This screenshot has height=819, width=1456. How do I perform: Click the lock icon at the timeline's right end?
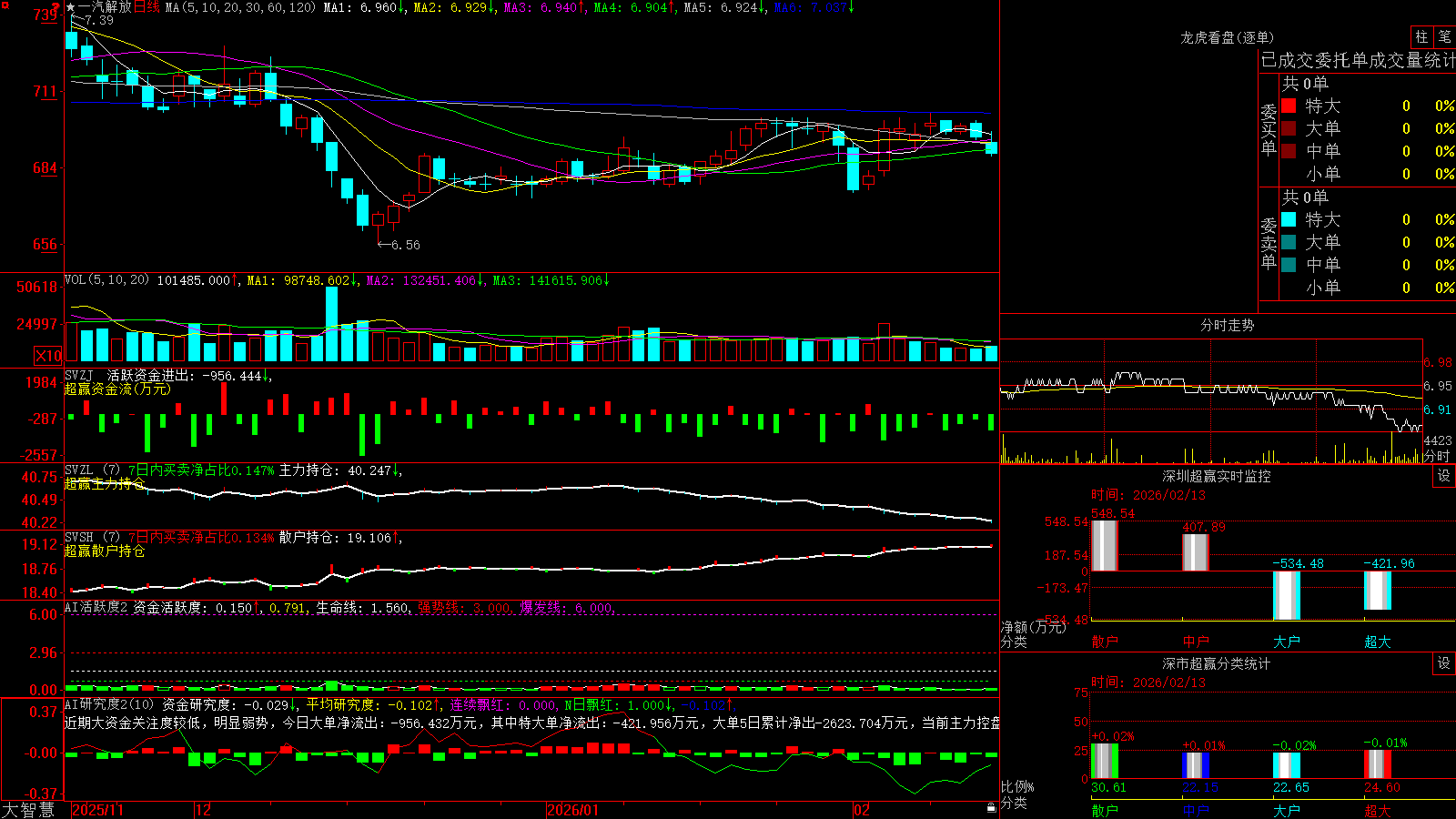992,808
